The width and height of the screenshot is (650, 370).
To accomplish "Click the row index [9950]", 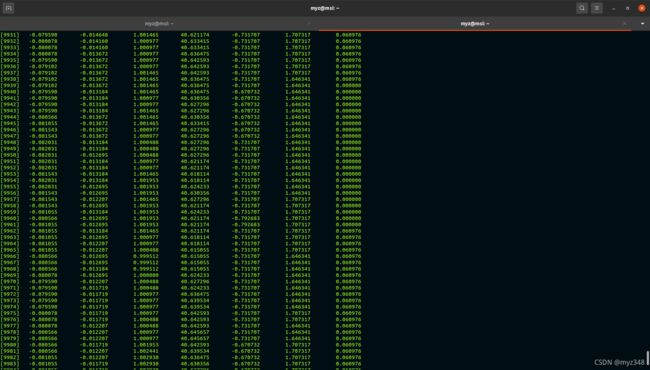I will coord(10,155).
